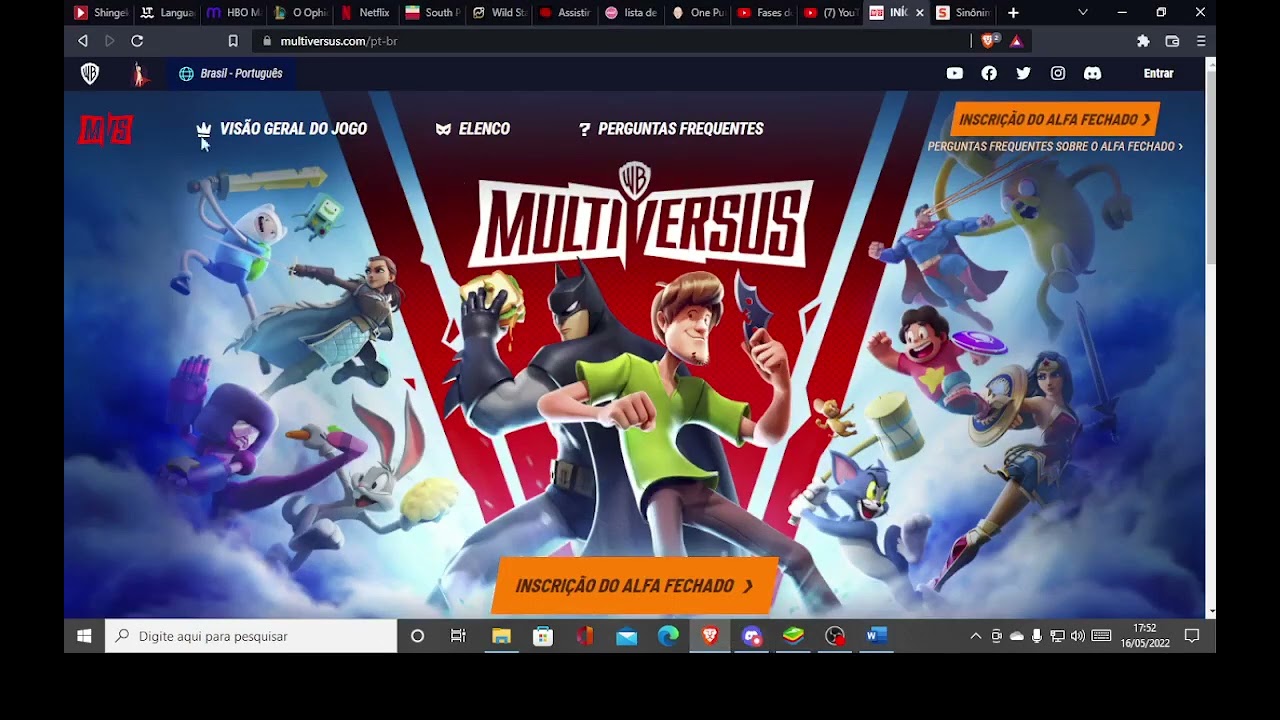Click bottom-center Inscrição do Alfa Fechado button
Viewport: 1280px width, 720px height.
tap(634, 586)
